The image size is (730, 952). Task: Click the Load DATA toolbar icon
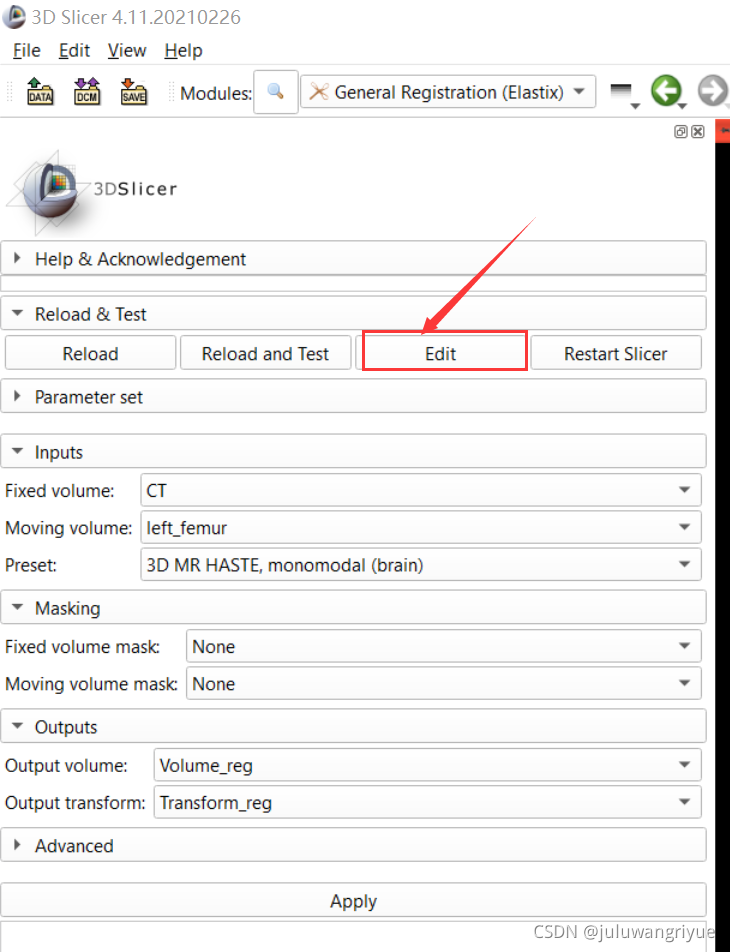40,92
